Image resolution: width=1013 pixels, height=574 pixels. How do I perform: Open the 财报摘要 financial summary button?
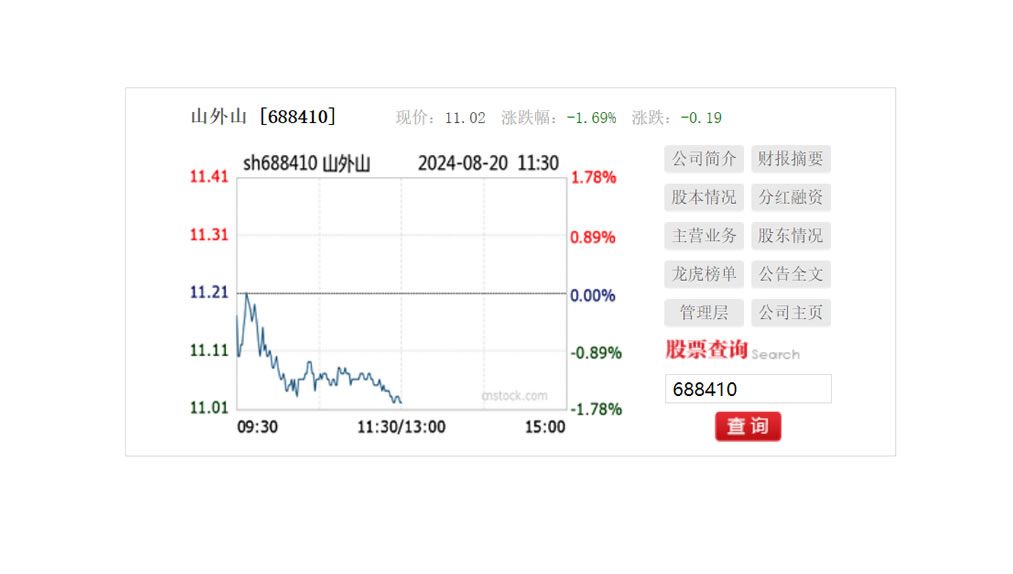[790, 159]
